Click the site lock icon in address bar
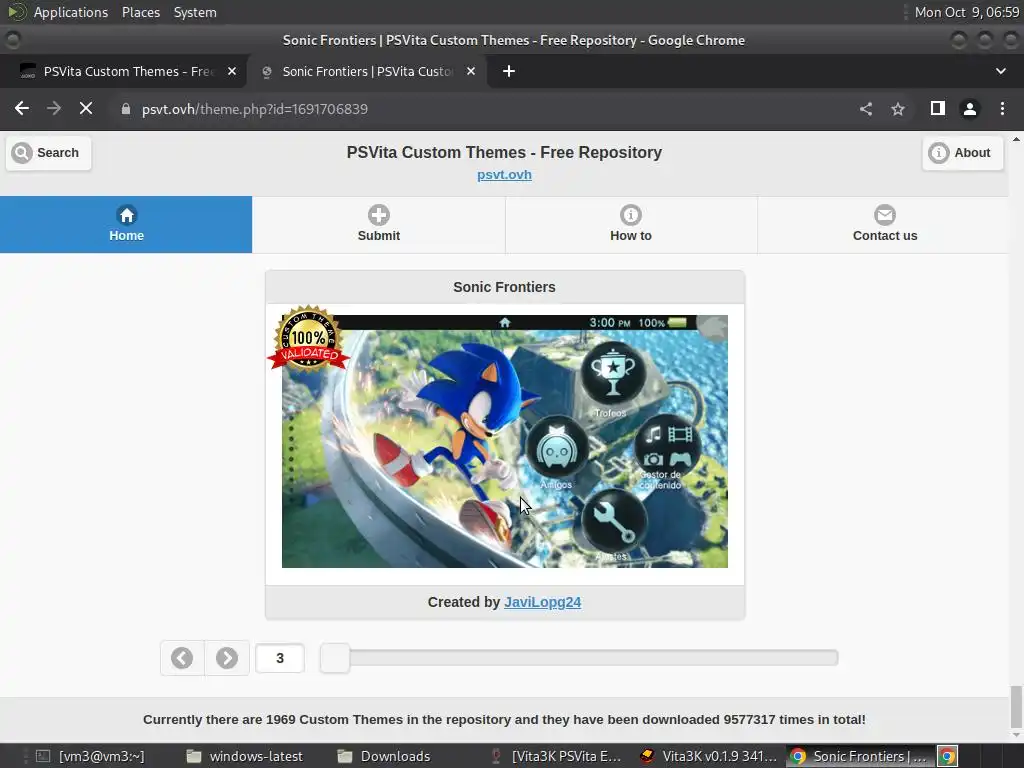Screen dimensions: 1024x768 (x=126, y=109)
